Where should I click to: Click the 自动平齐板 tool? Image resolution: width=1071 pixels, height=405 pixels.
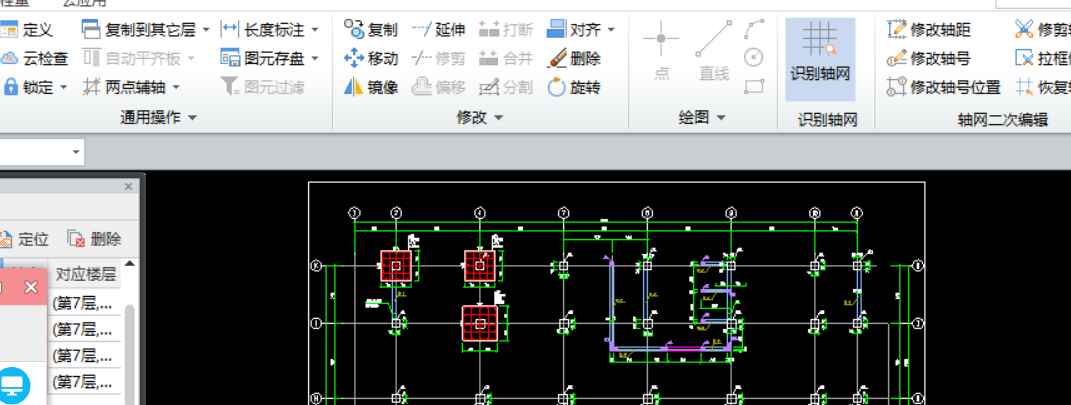coord(132,58)
